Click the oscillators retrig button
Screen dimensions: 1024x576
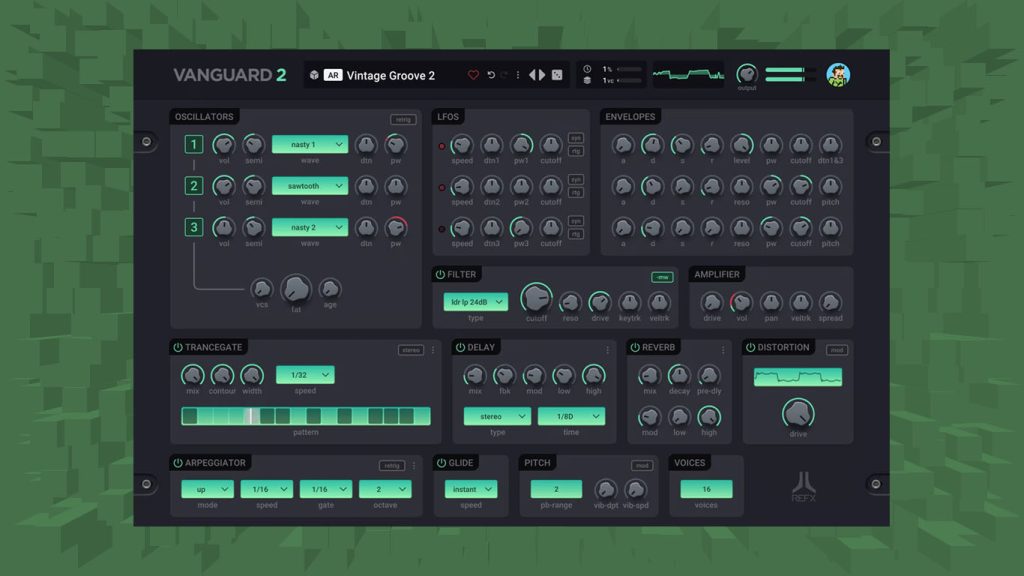[403, 120]
